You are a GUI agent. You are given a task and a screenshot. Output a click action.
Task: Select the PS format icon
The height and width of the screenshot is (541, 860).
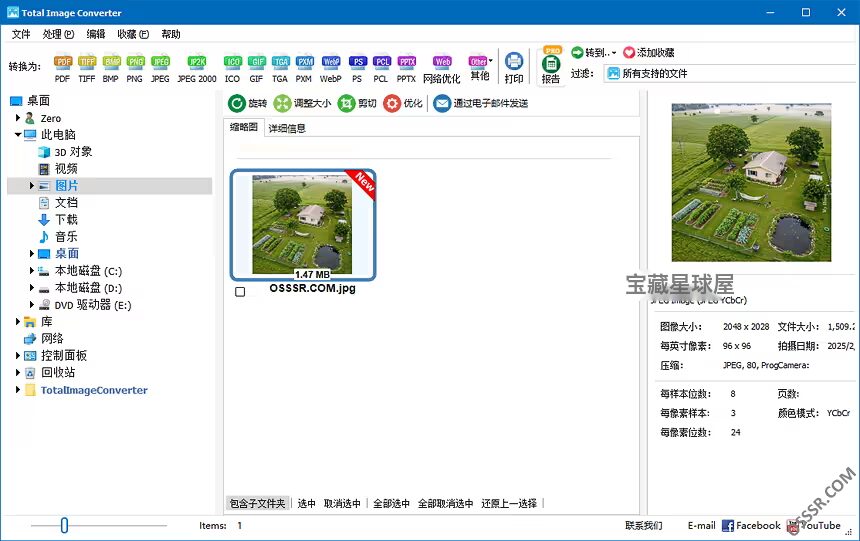point(358,67)
